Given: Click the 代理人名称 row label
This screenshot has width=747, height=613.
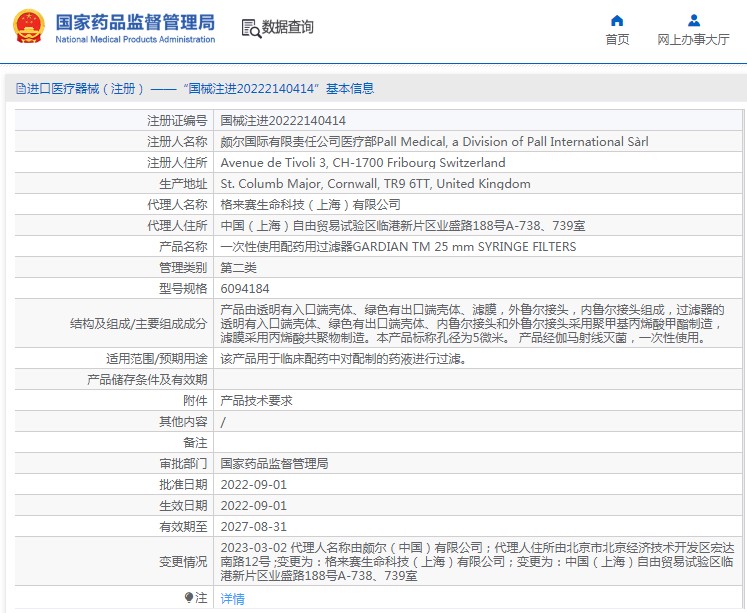Looking at the screenshot, I should (x=177, y=204).
